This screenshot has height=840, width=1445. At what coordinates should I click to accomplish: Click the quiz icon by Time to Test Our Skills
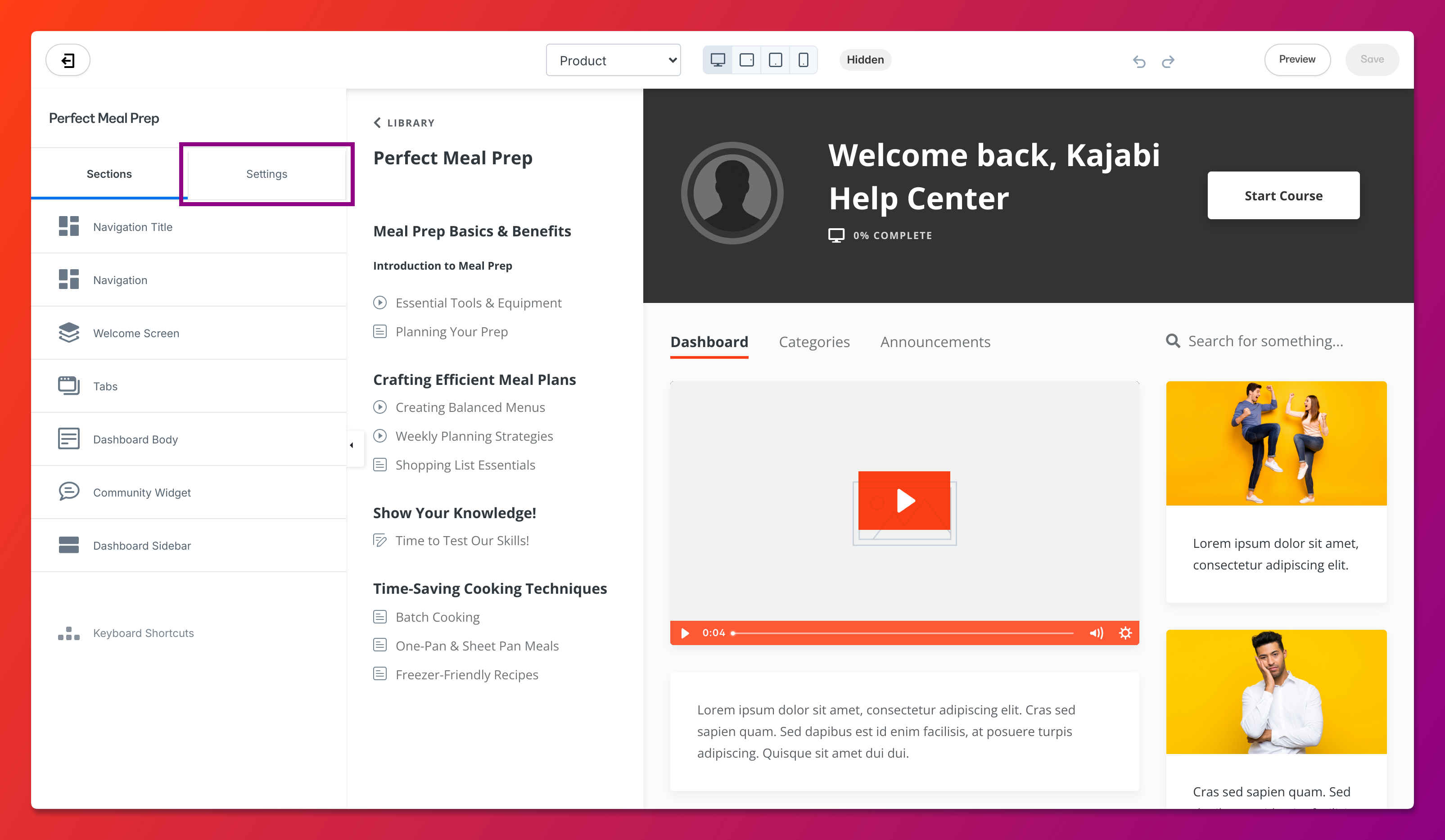point(379,540)
